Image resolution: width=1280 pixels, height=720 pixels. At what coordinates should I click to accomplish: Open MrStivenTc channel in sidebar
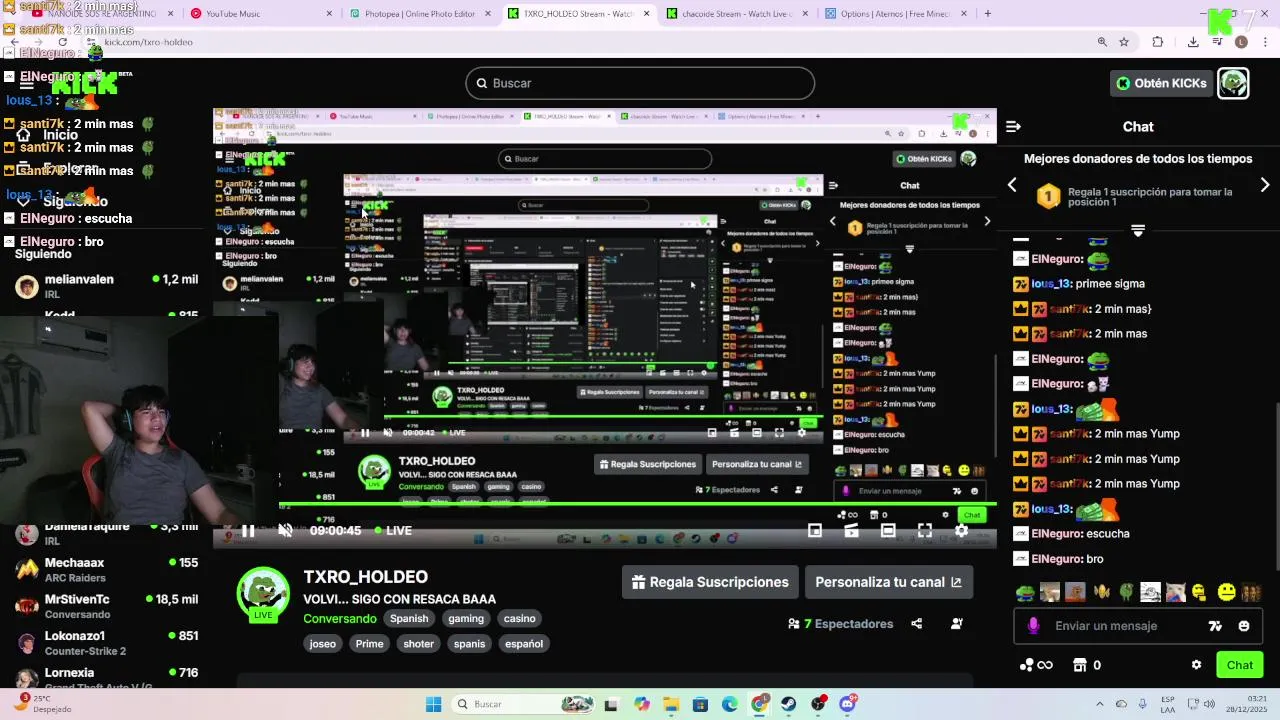pos(107,606)
